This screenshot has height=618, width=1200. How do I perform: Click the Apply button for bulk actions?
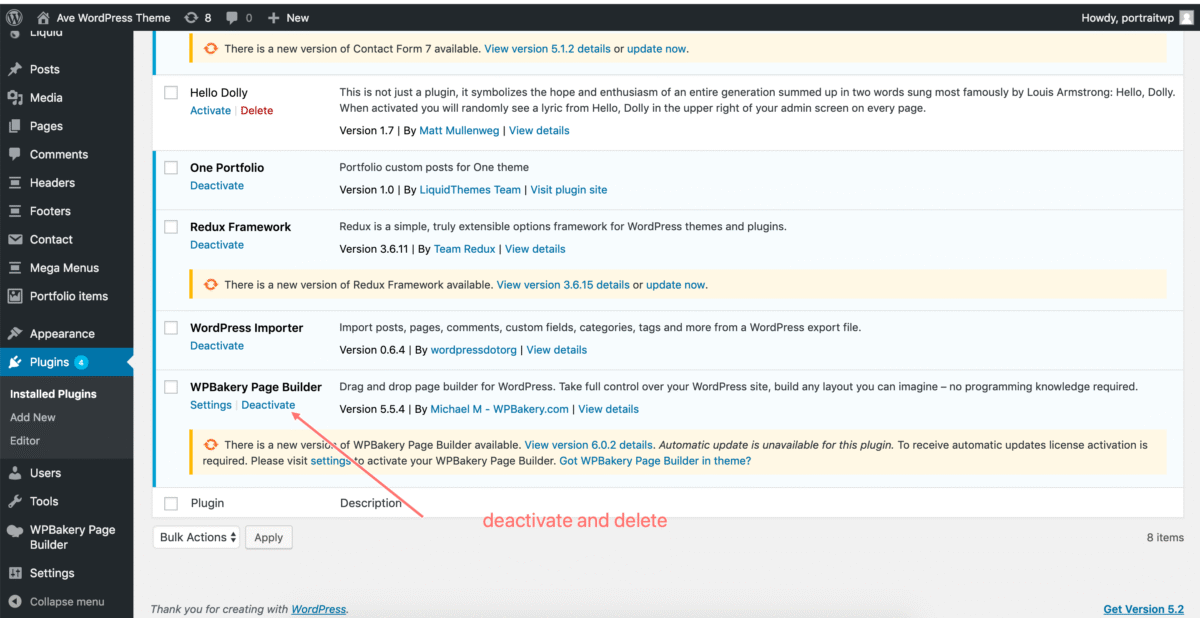pos(268,537)
